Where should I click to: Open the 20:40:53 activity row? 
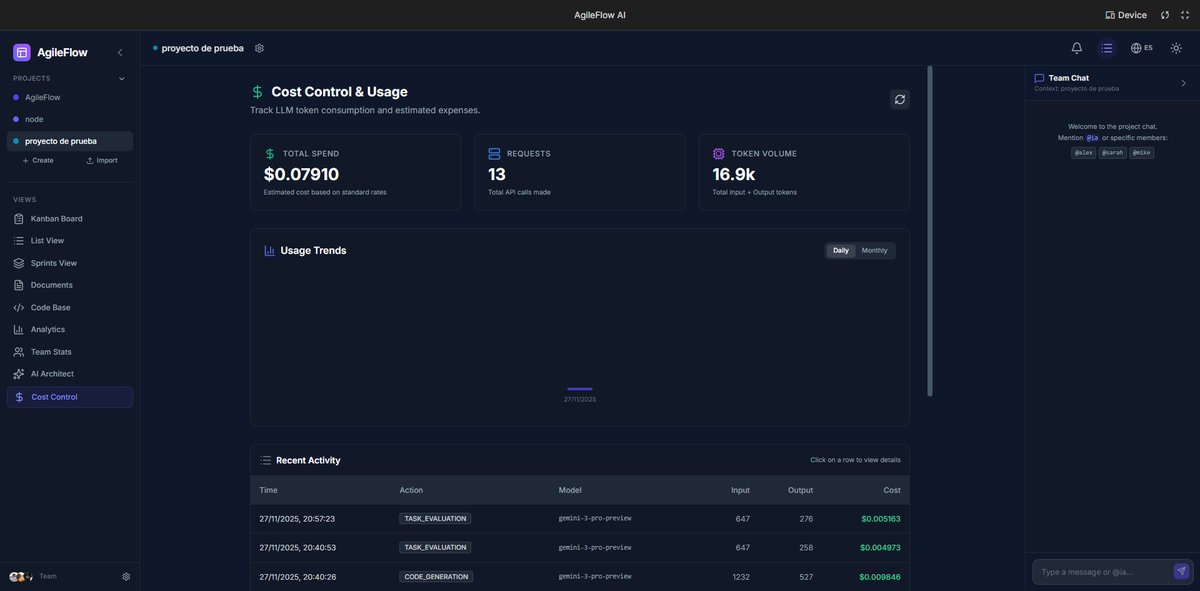click(580, 548)
